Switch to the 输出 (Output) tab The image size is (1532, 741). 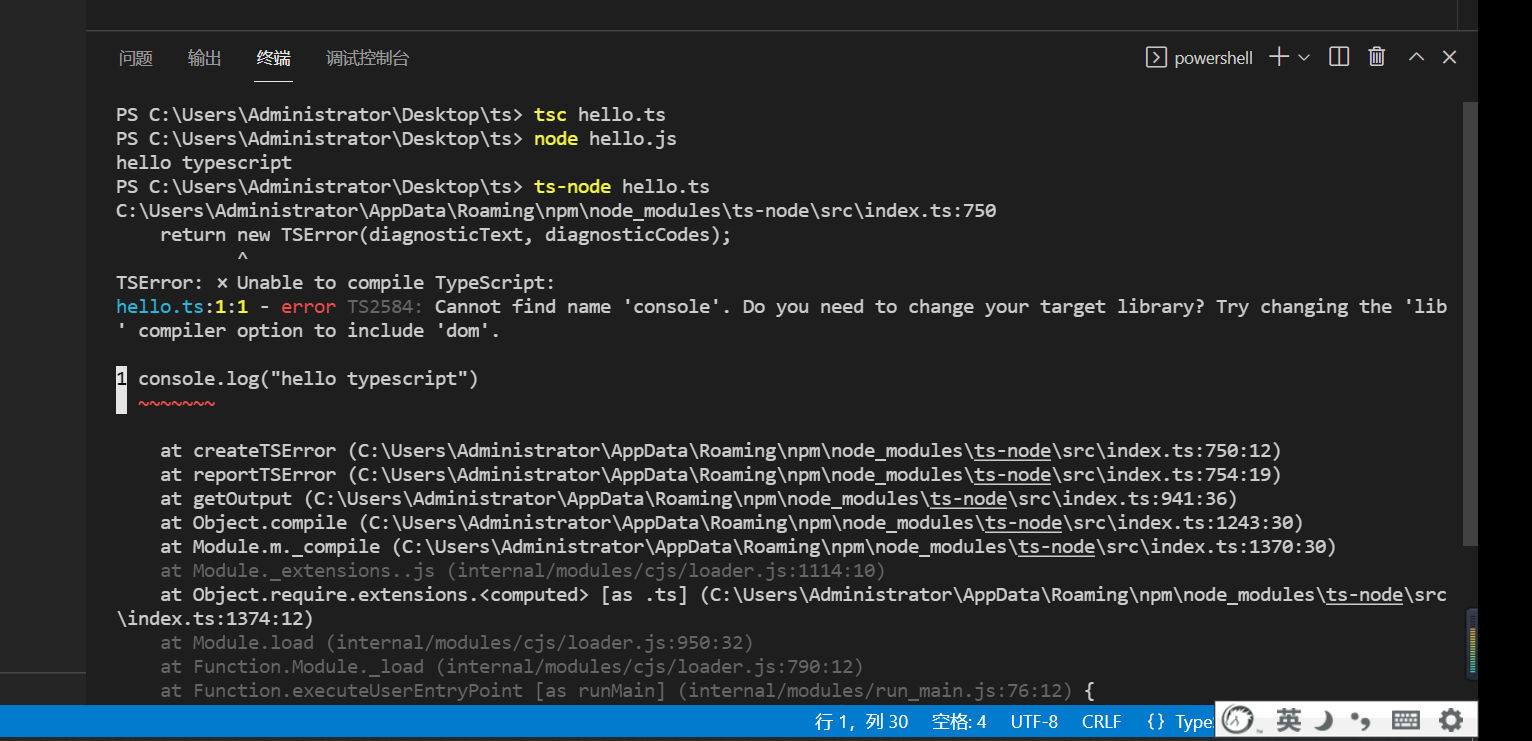tap(205, 58)
